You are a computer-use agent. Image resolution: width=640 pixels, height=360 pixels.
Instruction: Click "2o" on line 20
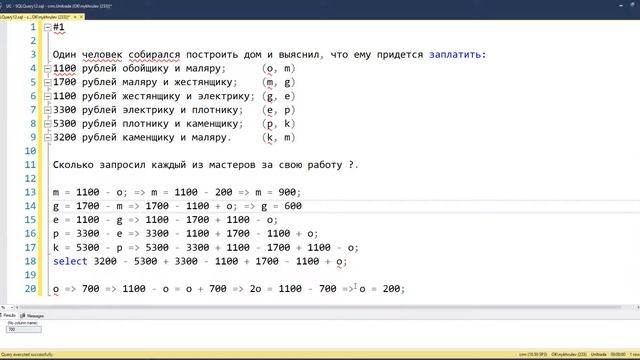pos(256,289)
